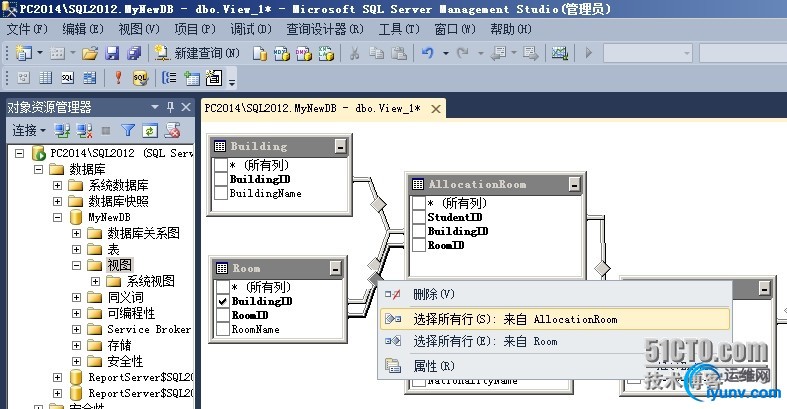Check BuildingID in the Building table
This screenshot has height=409, width=787.
pos(221,179)
